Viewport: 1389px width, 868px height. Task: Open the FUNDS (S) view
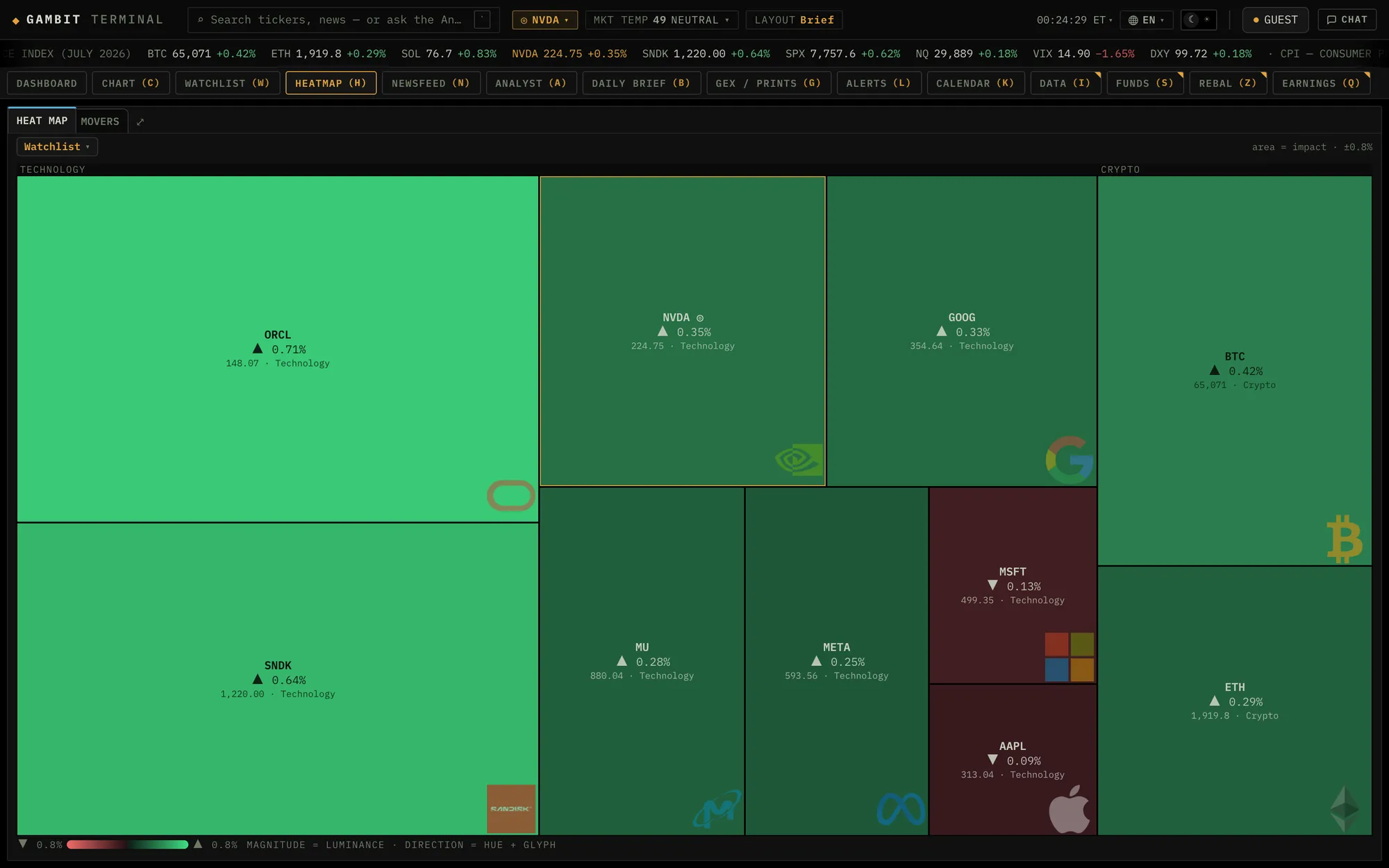1145,83
